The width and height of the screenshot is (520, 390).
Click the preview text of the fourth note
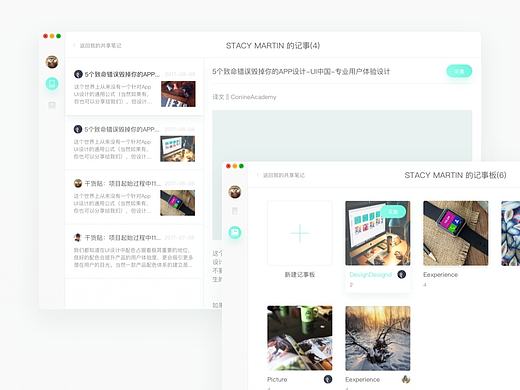coord(133,257)
